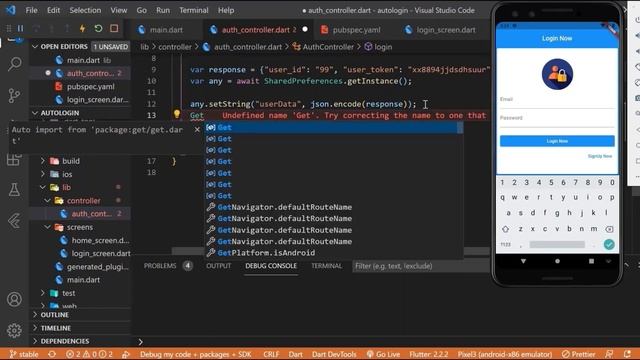Viewport: 640px width, 360px height.
Task: Click the debug console filter input
Action: pos(420,266)
